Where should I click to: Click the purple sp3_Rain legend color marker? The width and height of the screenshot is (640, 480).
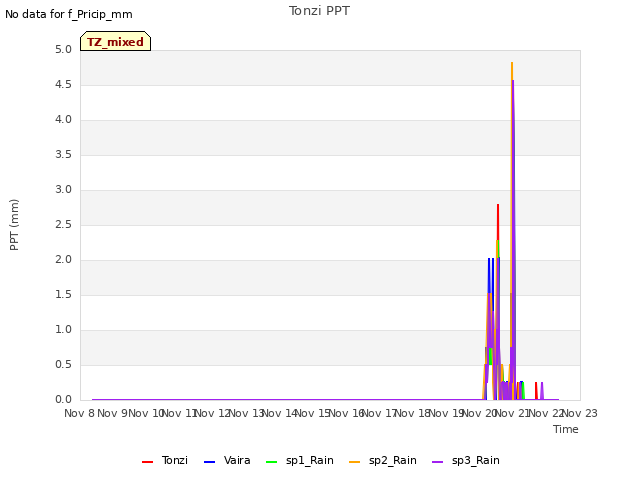coord(438,462)
